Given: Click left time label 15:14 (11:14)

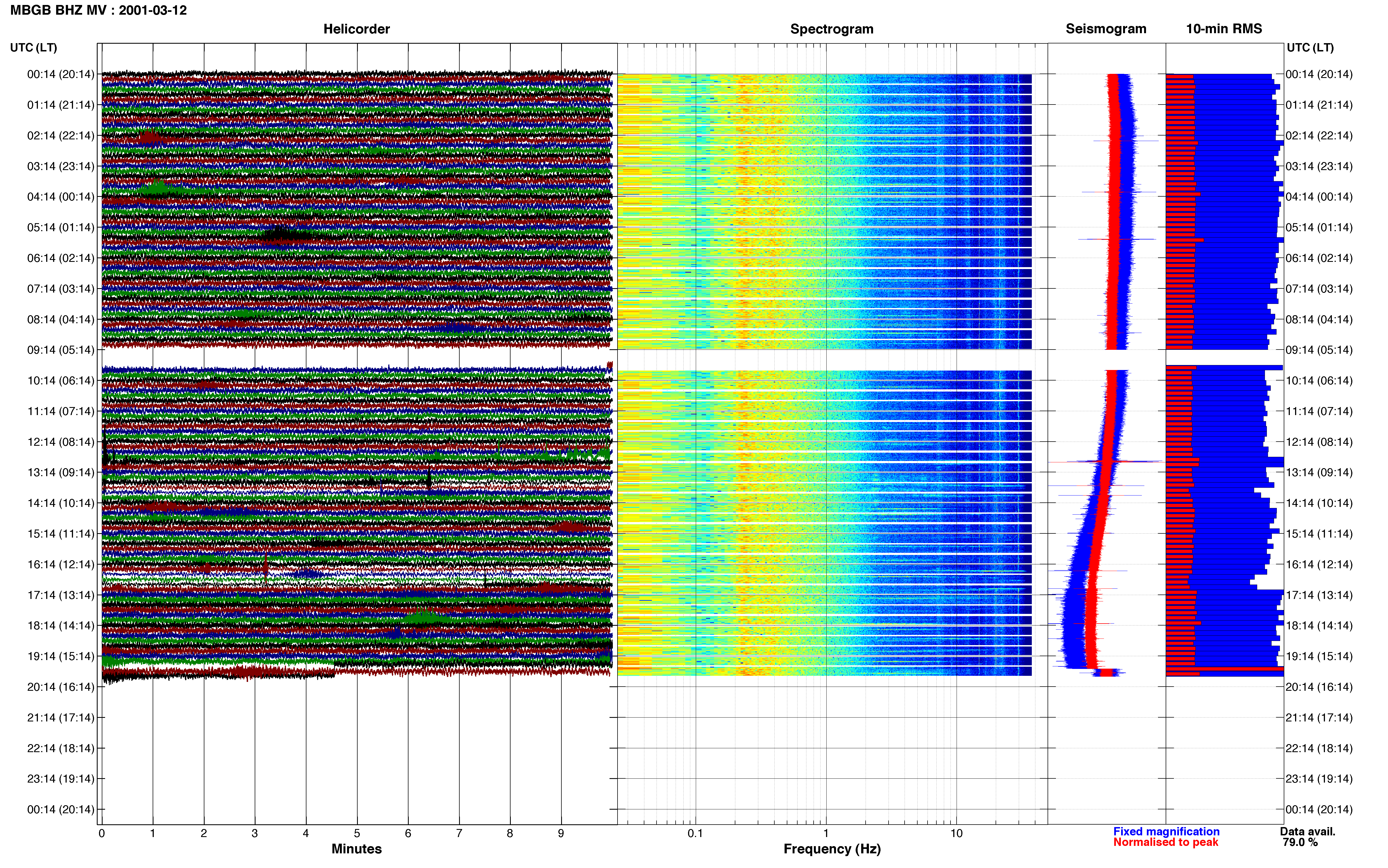Looking at the screenshot, I should pos(61,534).
